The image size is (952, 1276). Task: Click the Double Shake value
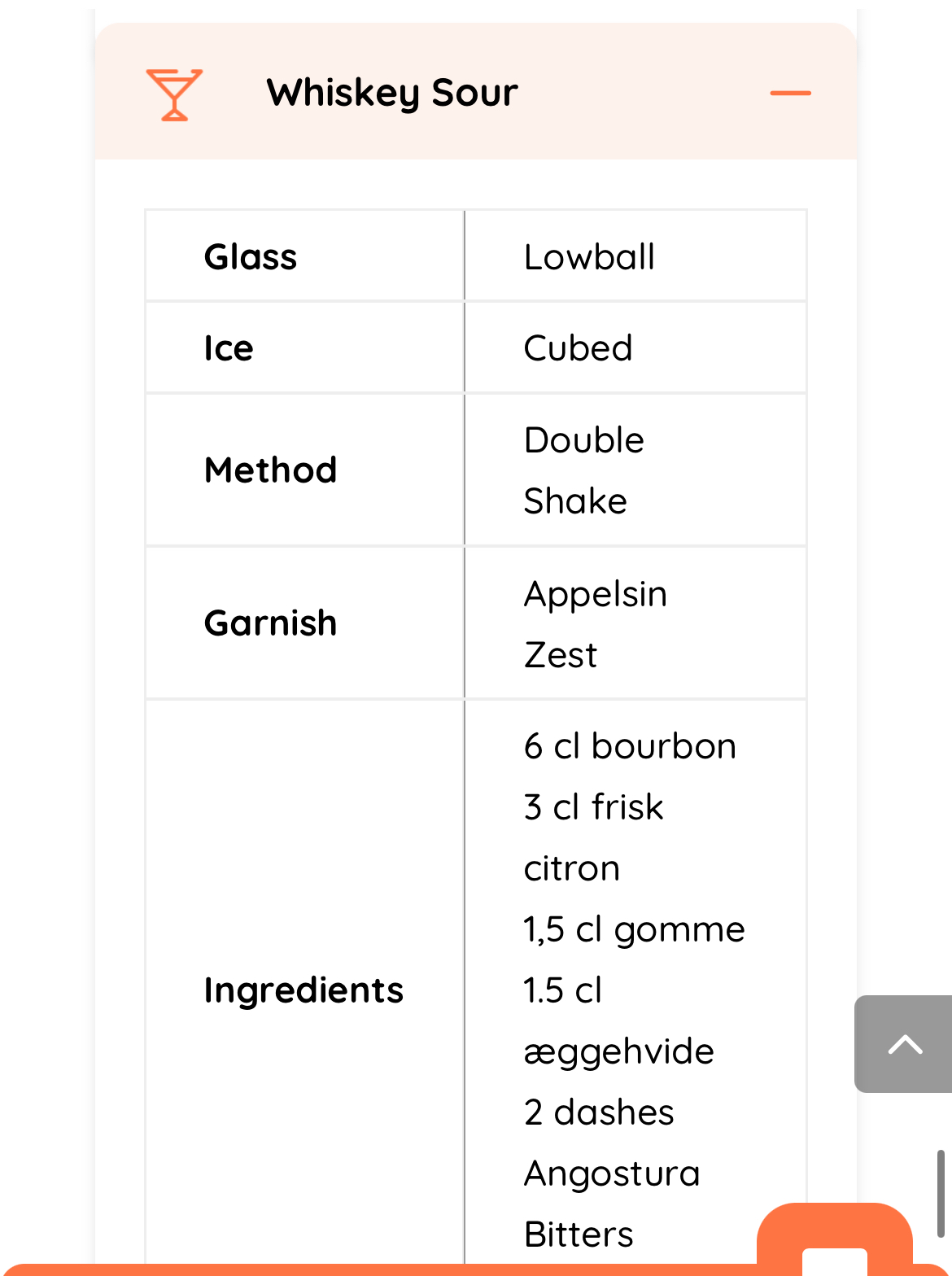click(583, 470)
